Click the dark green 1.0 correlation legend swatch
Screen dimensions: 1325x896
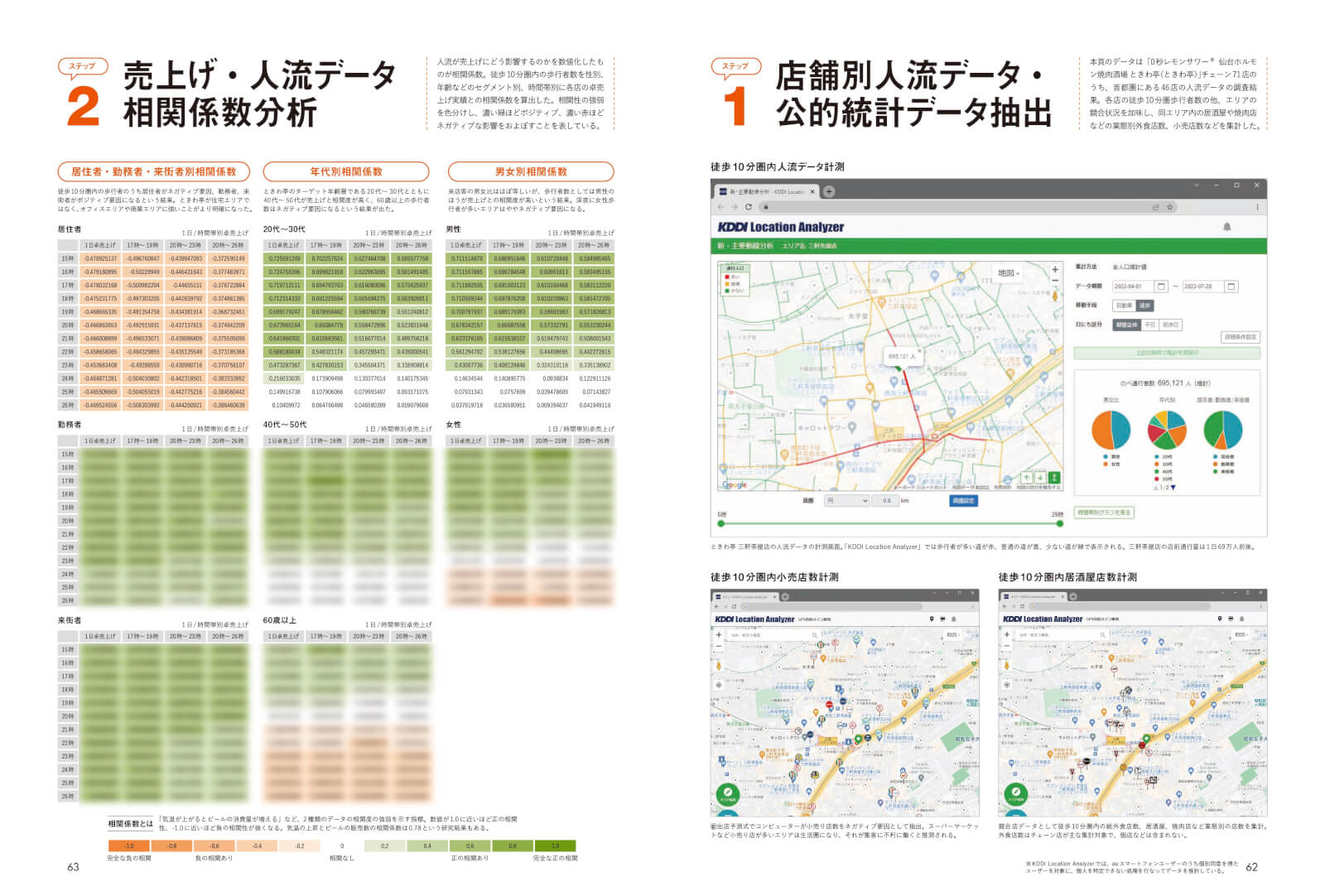(555, 846)
